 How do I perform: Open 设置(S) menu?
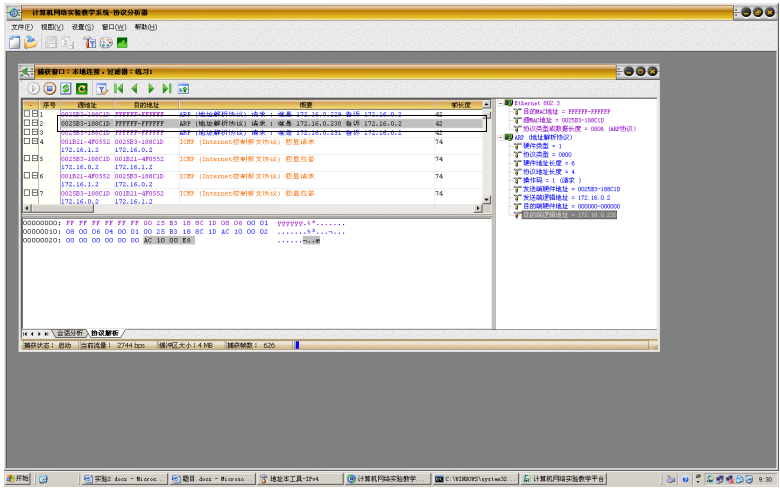pos(82,27)
